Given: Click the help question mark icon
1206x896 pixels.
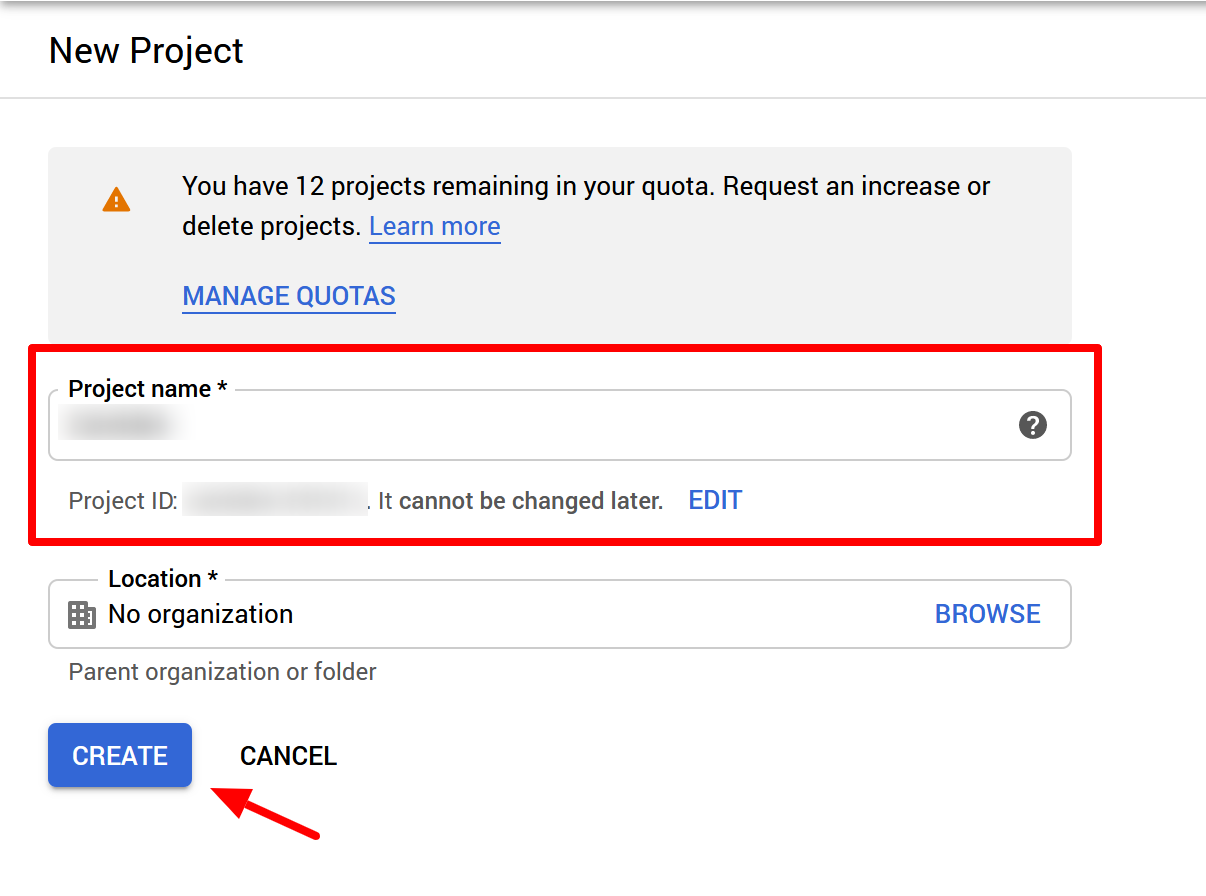Looking at the screenshot, I should pos(1032,425).
